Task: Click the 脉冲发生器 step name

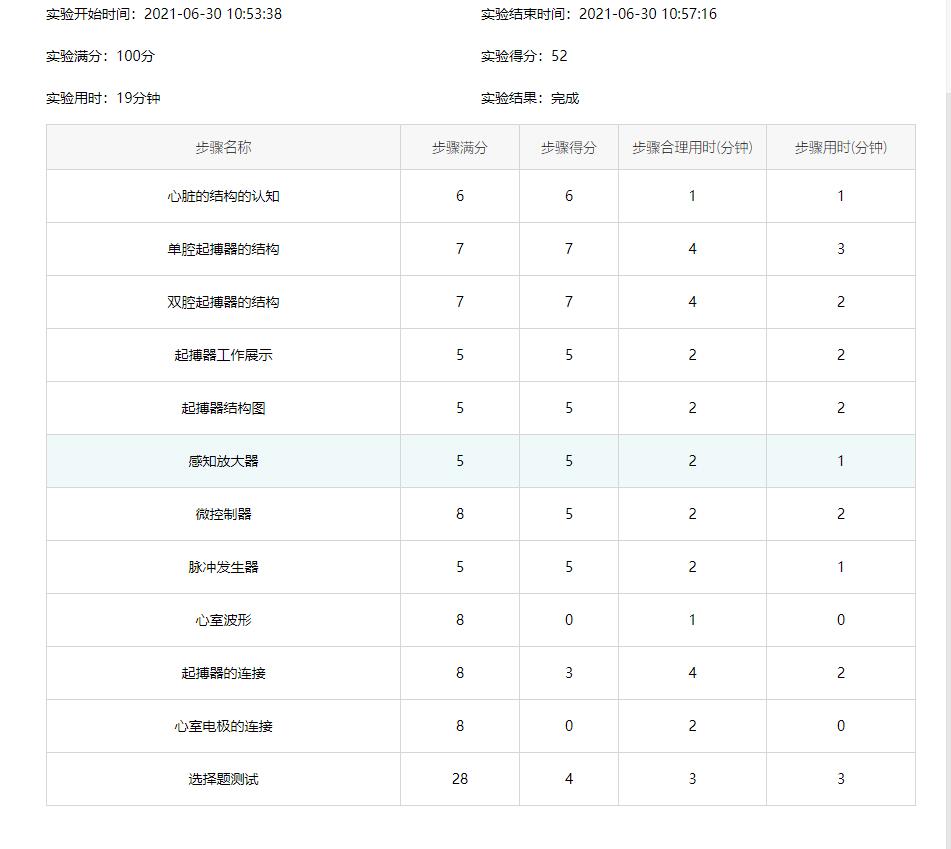Action: [x=223, y=567]
